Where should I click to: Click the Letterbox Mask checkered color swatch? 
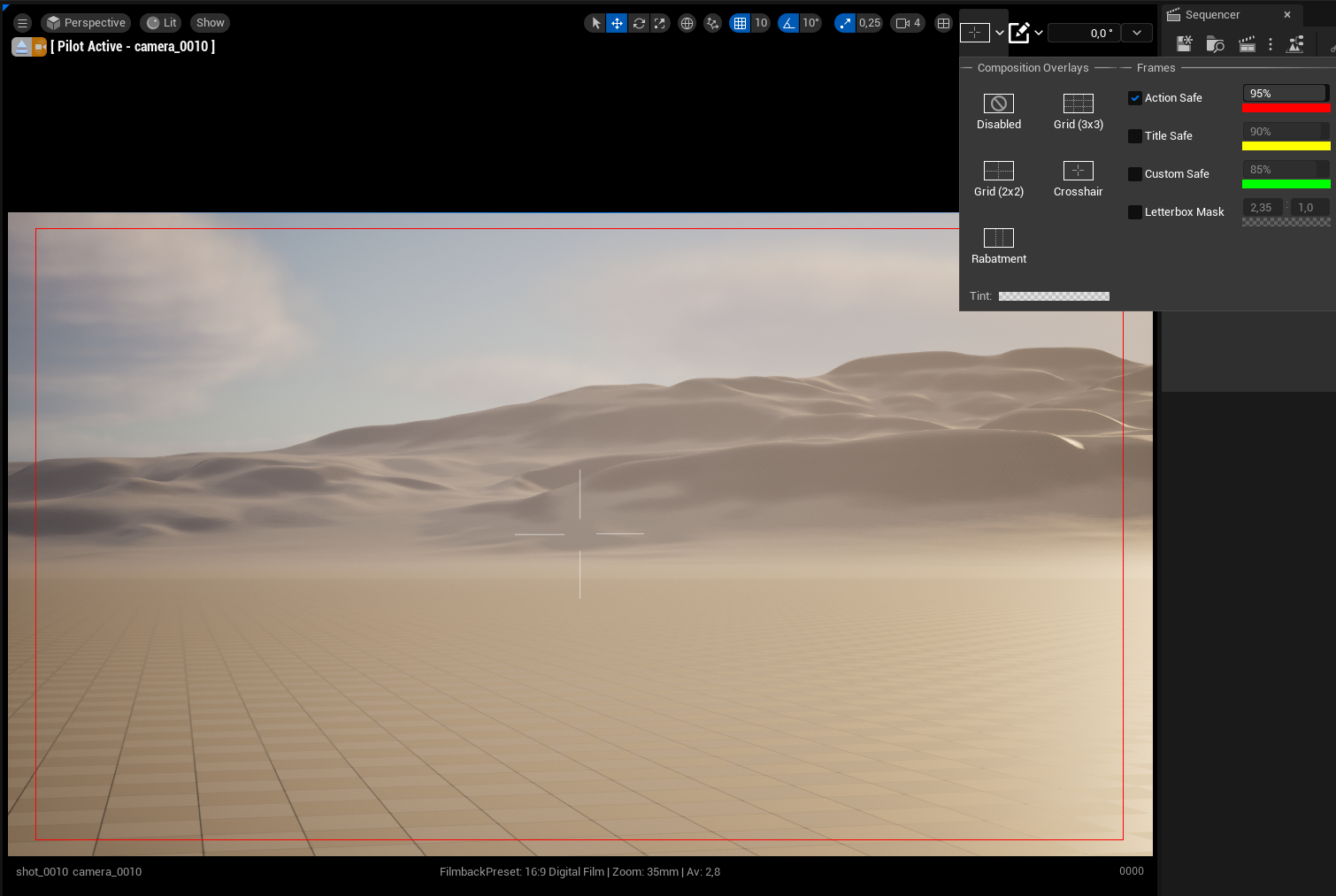[x=1286, y=222]
